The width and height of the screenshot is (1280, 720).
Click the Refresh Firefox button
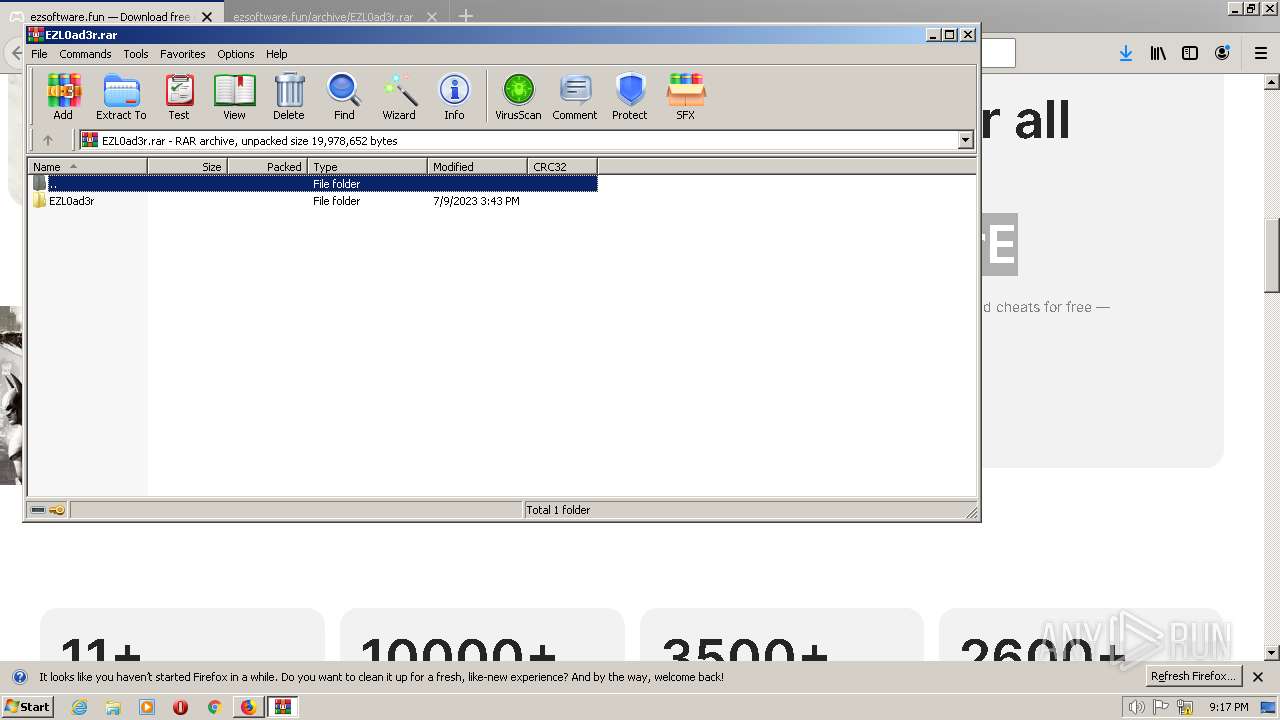tap(1194, 676)
